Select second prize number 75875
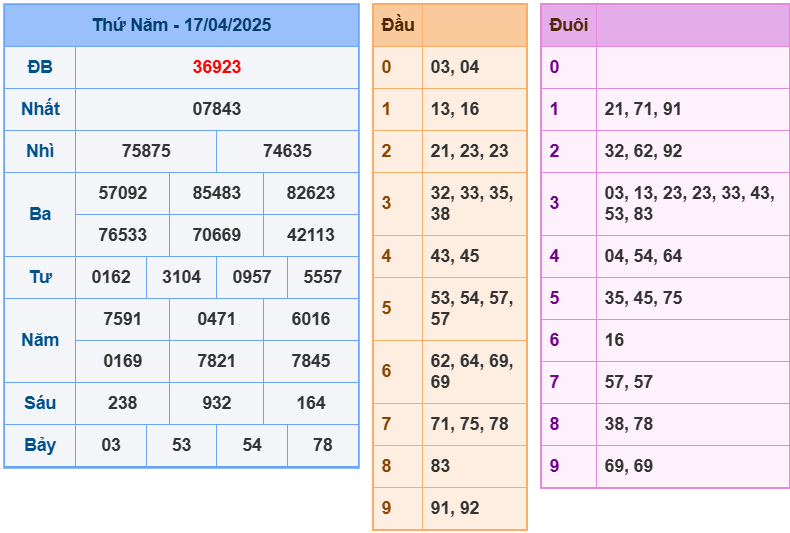The image size is (790, 533). [x=146, y=151]
